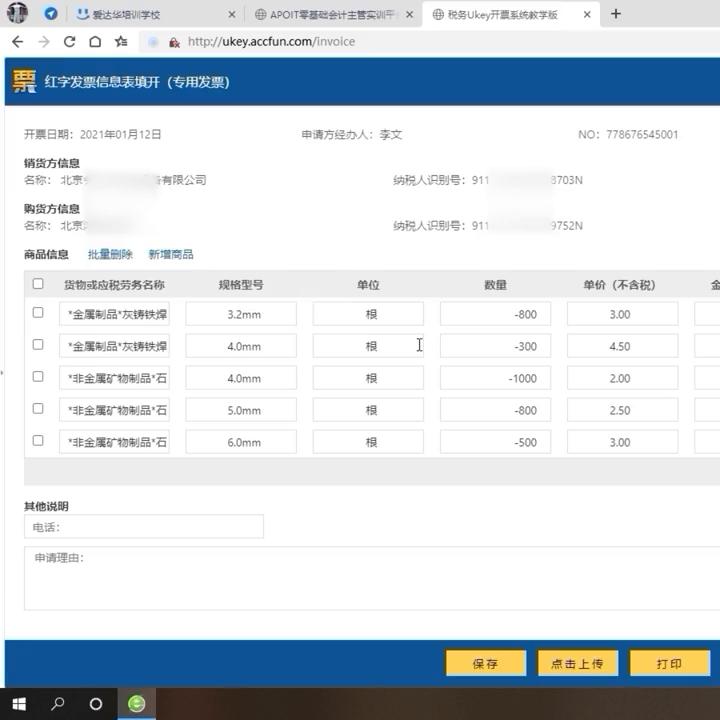Viewport: 720px width, 720px height.
Task: Go to browser home page icon
Action: [x=95, y=42]
